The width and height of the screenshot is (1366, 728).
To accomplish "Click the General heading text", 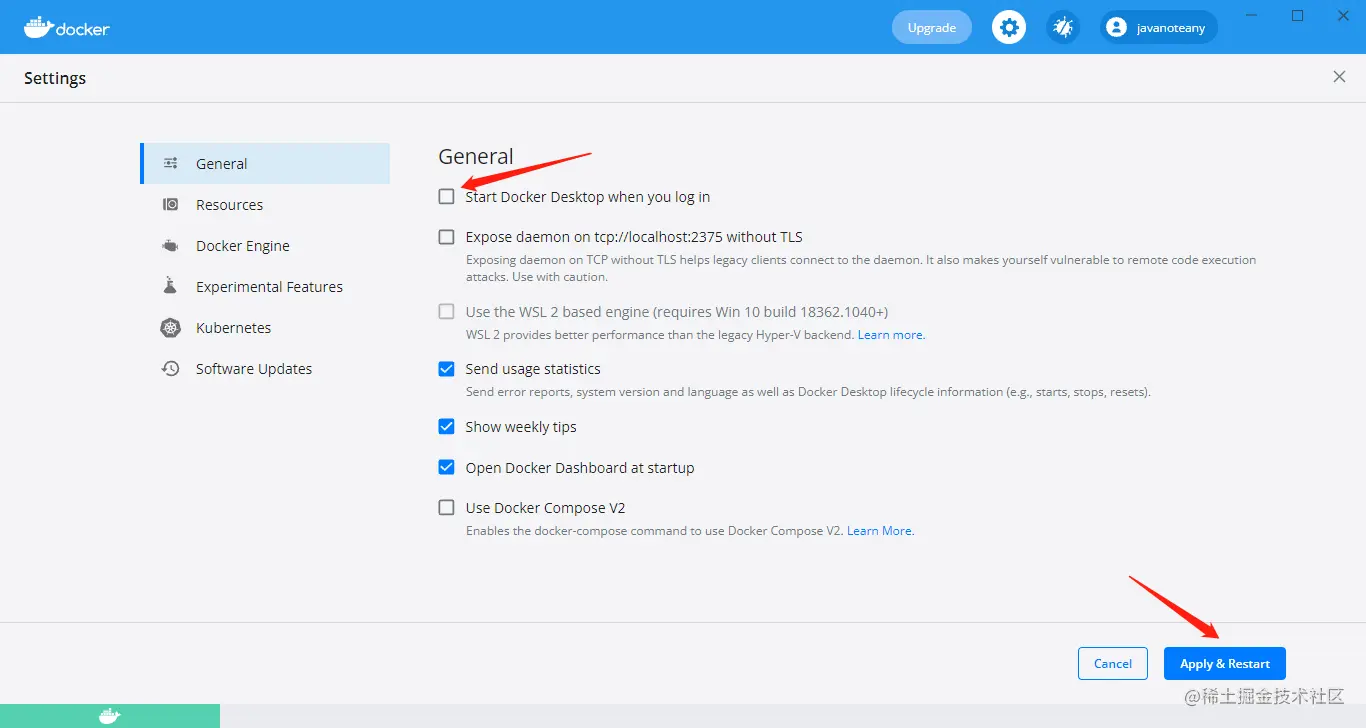I will pos(476,156).
